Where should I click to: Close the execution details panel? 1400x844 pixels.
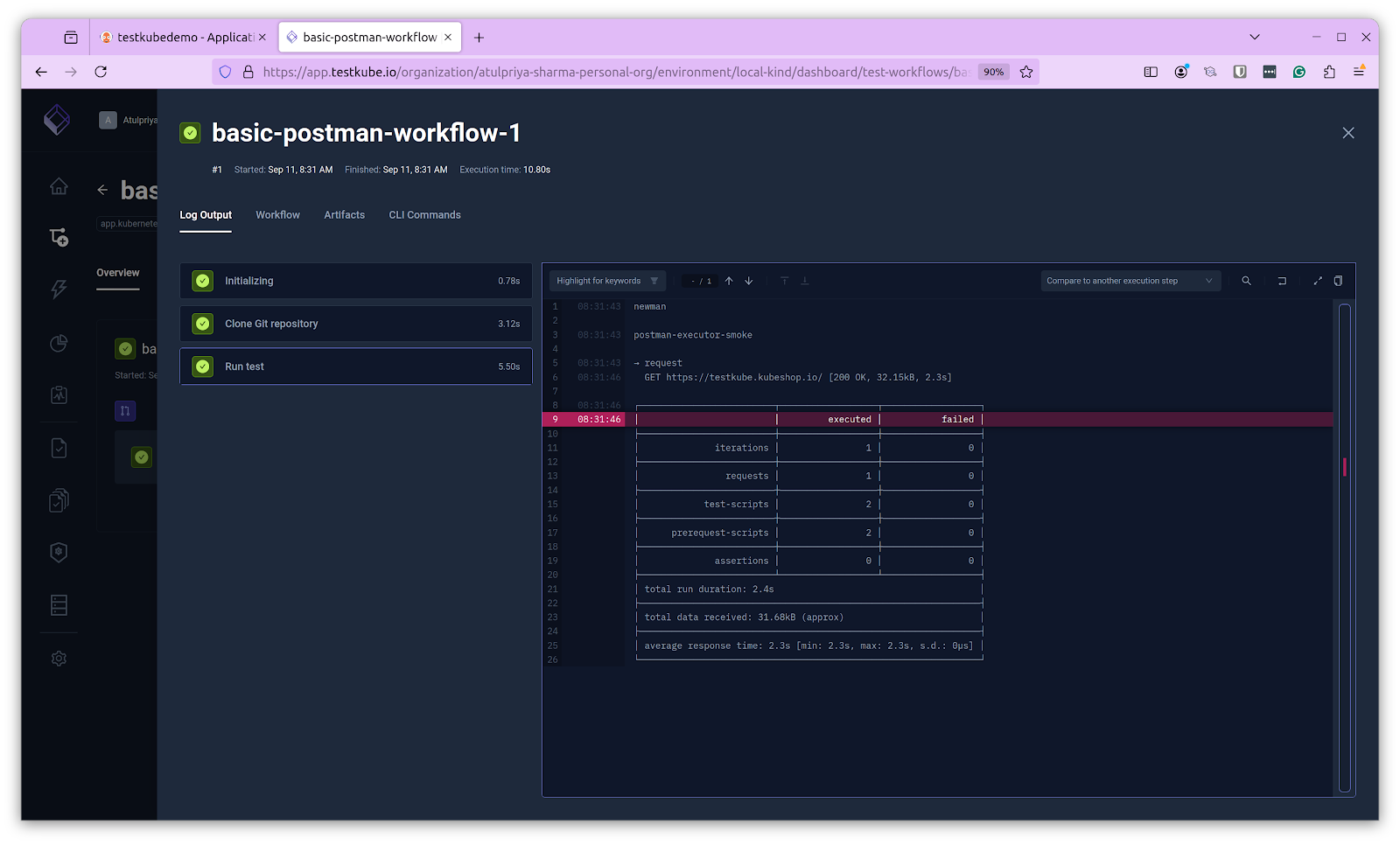point(1348,133)
